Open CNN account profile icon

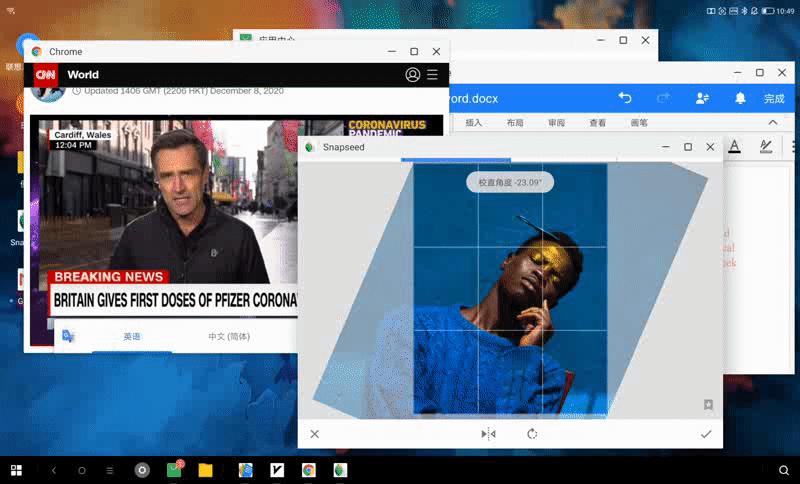(413, 75)
